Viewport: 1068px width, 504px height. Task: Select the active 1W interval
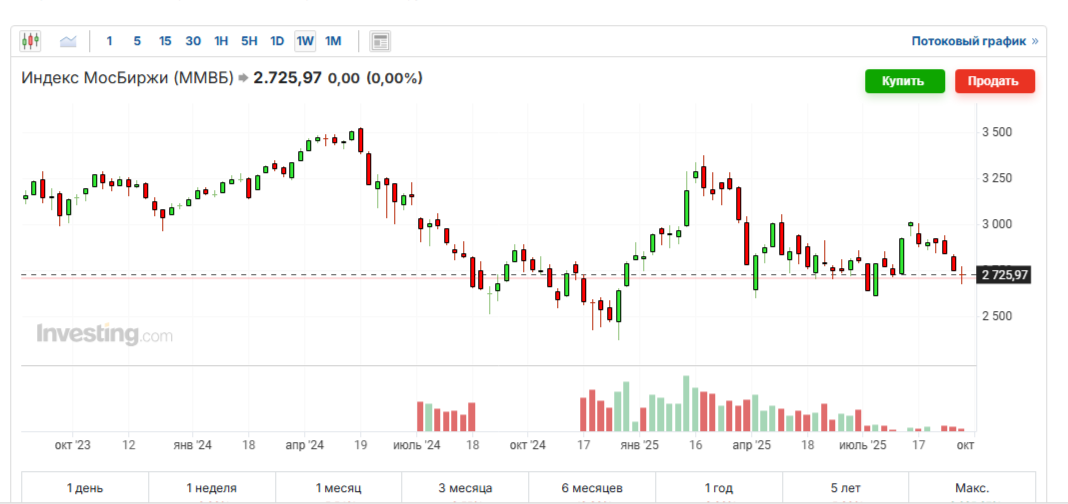(305, 42)
